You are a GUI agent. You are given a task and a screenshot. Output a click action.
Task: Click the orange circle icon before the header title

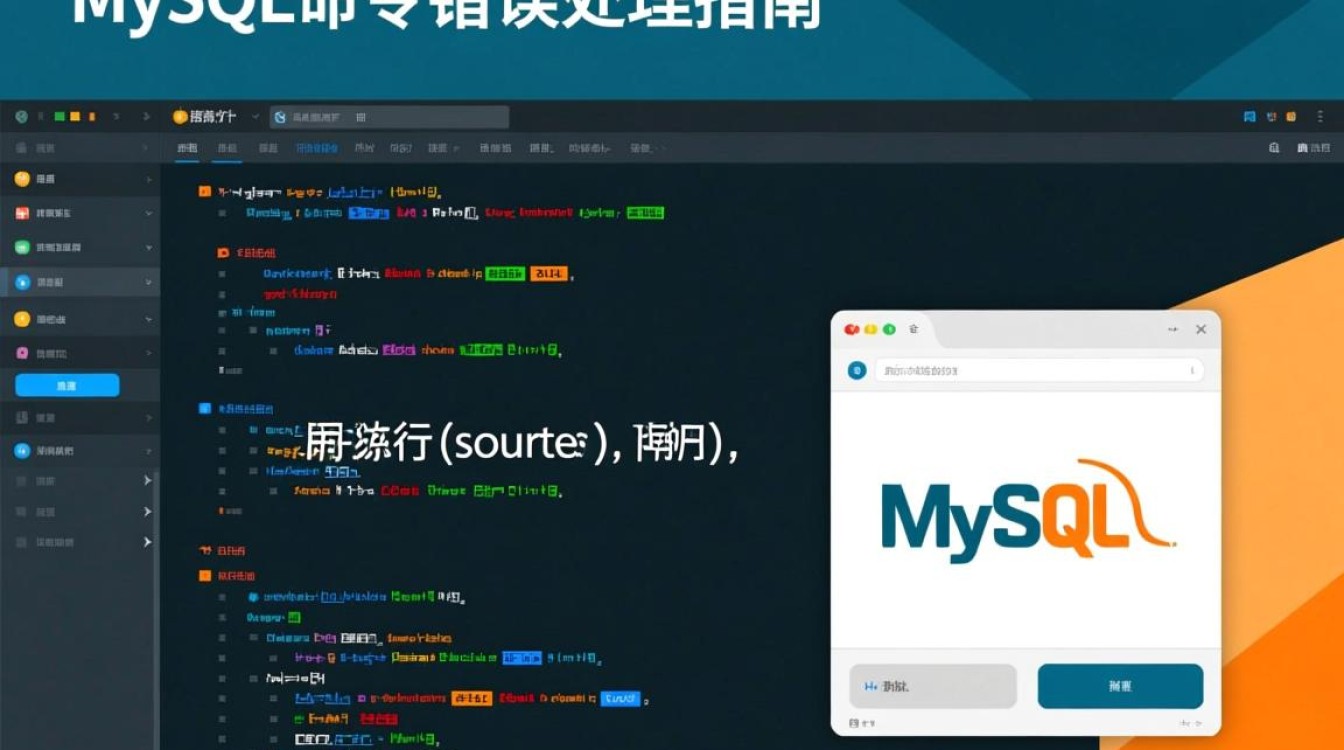[180, 117]
